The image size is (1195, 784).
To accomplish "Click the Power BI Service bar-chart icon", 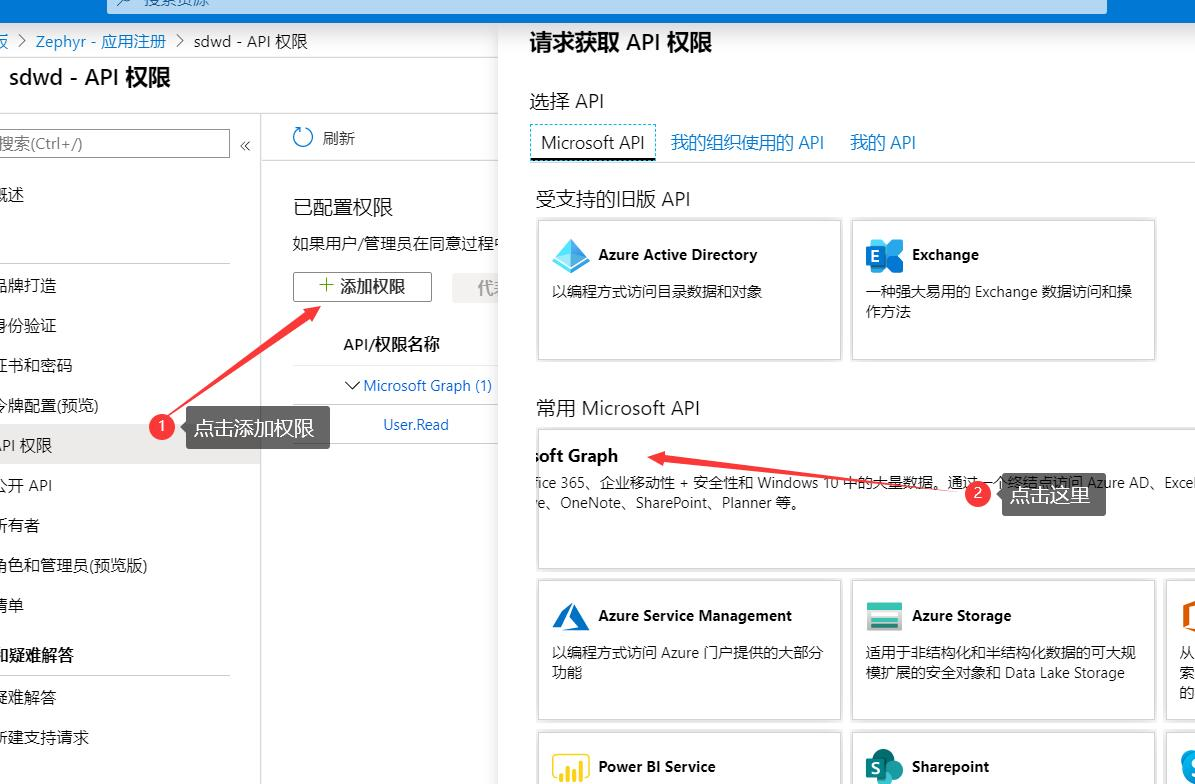I will [x=571, y=768].
